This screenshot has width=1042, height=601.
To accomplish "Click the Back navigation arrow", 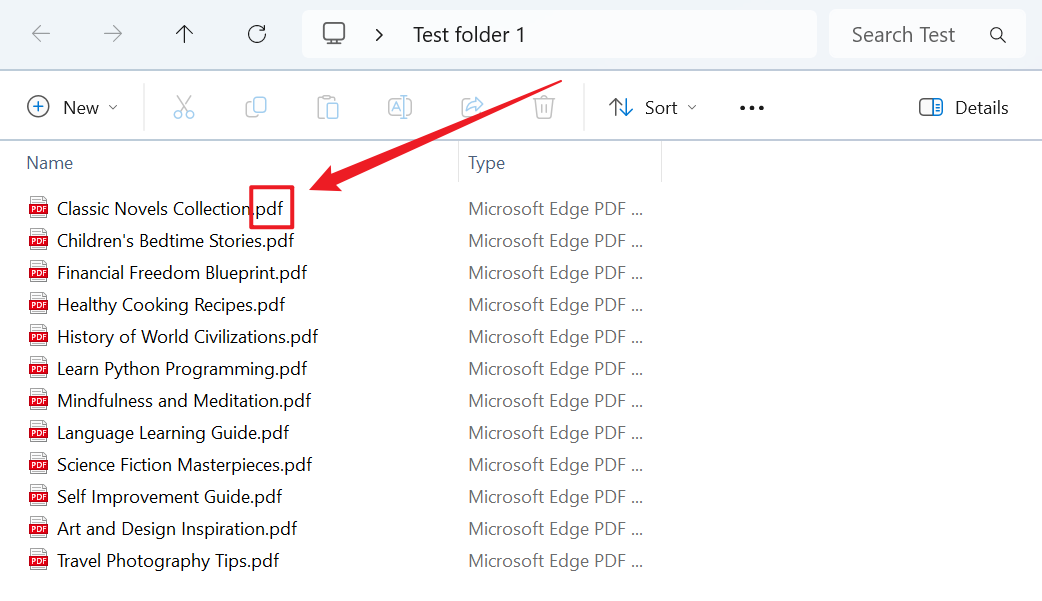I will click(41, 33).
